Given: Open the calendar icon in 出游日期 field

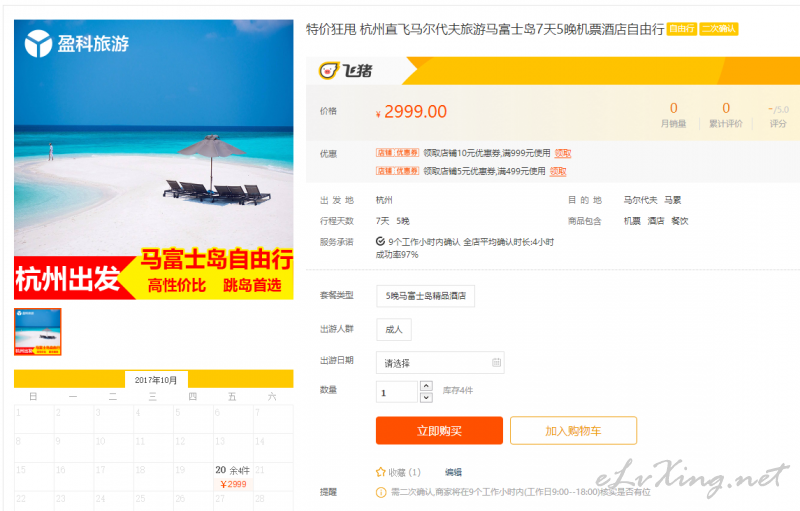Looking at the screenshot, I should (496, 363).
